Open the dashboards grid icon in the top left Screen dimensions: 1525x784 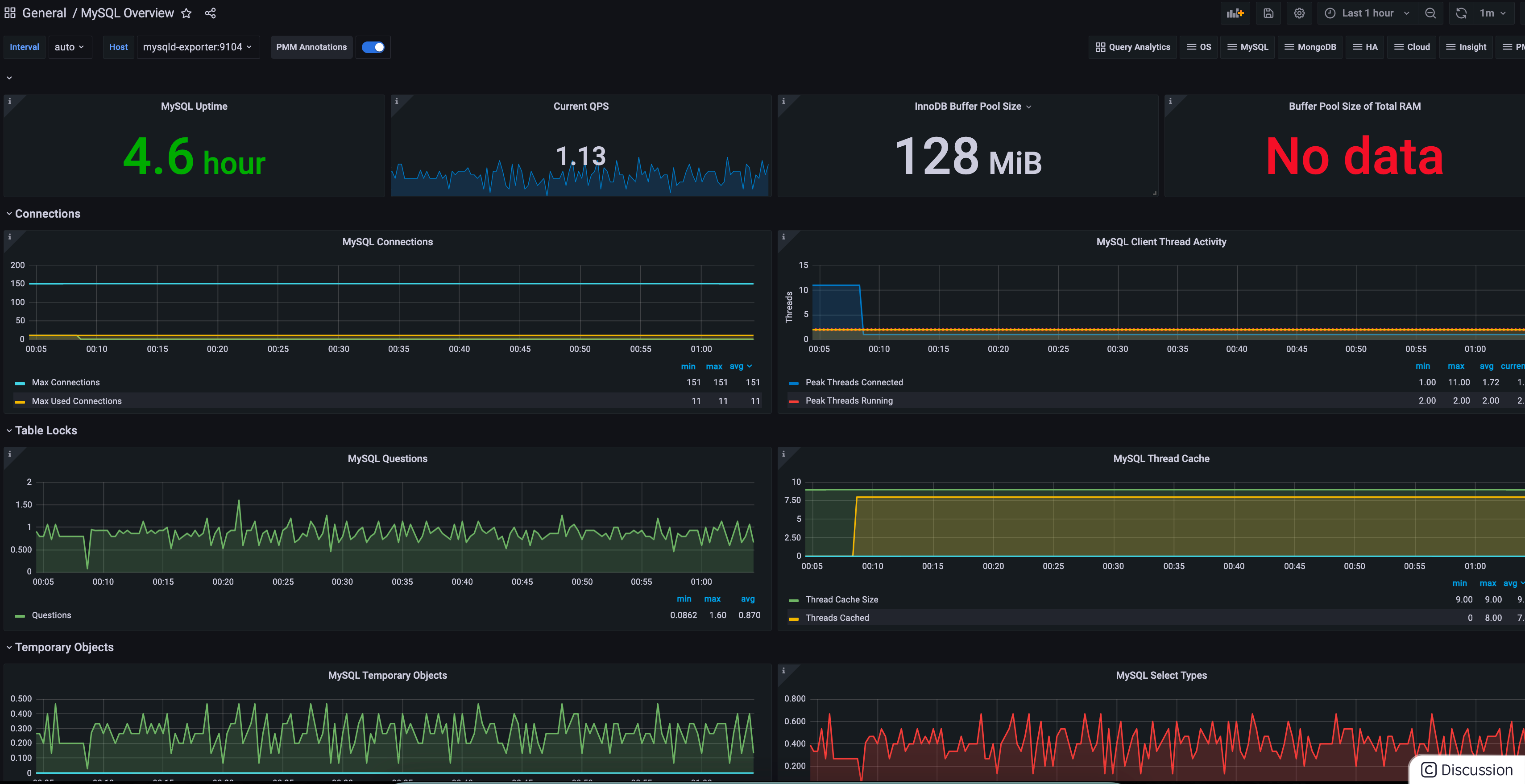coord(10,12)
